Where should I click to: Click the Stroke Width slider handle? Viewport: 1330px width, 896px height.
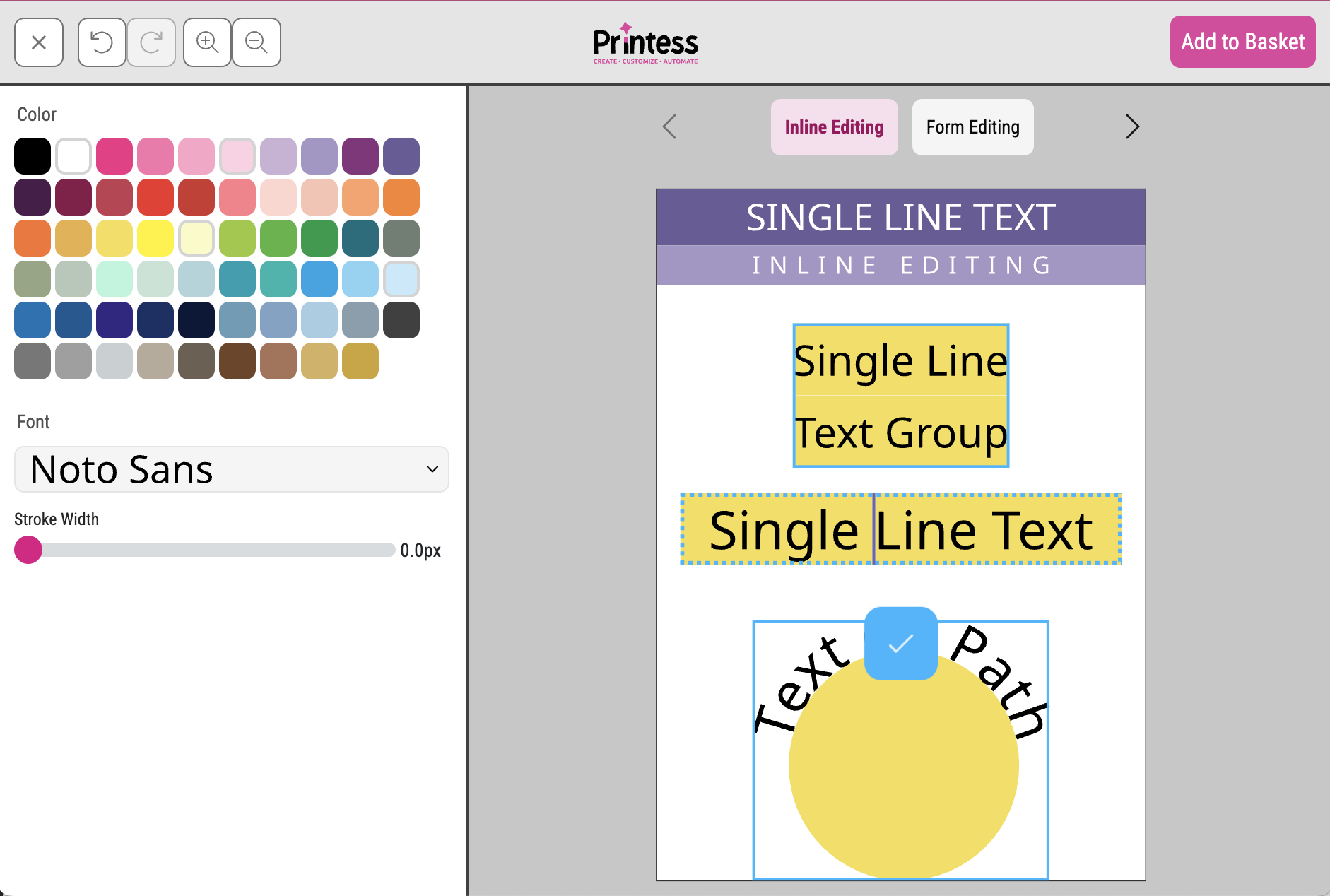(x=28, y=550)
